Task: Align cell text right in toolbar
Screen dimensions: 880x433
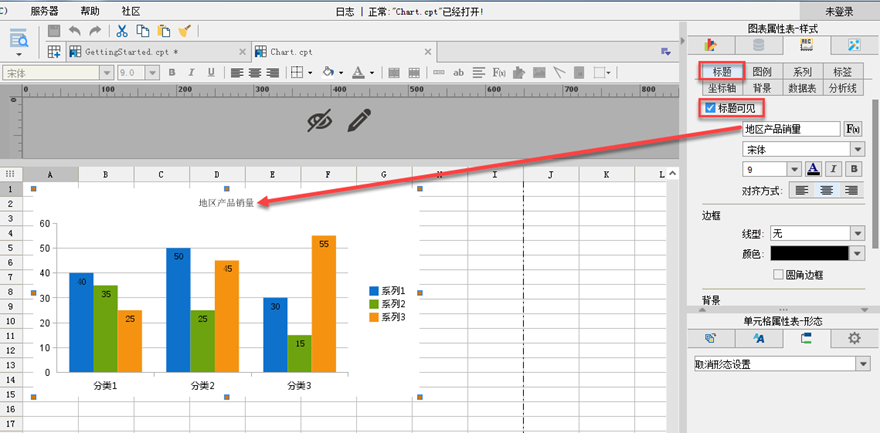Action: [x=273, y=72]
